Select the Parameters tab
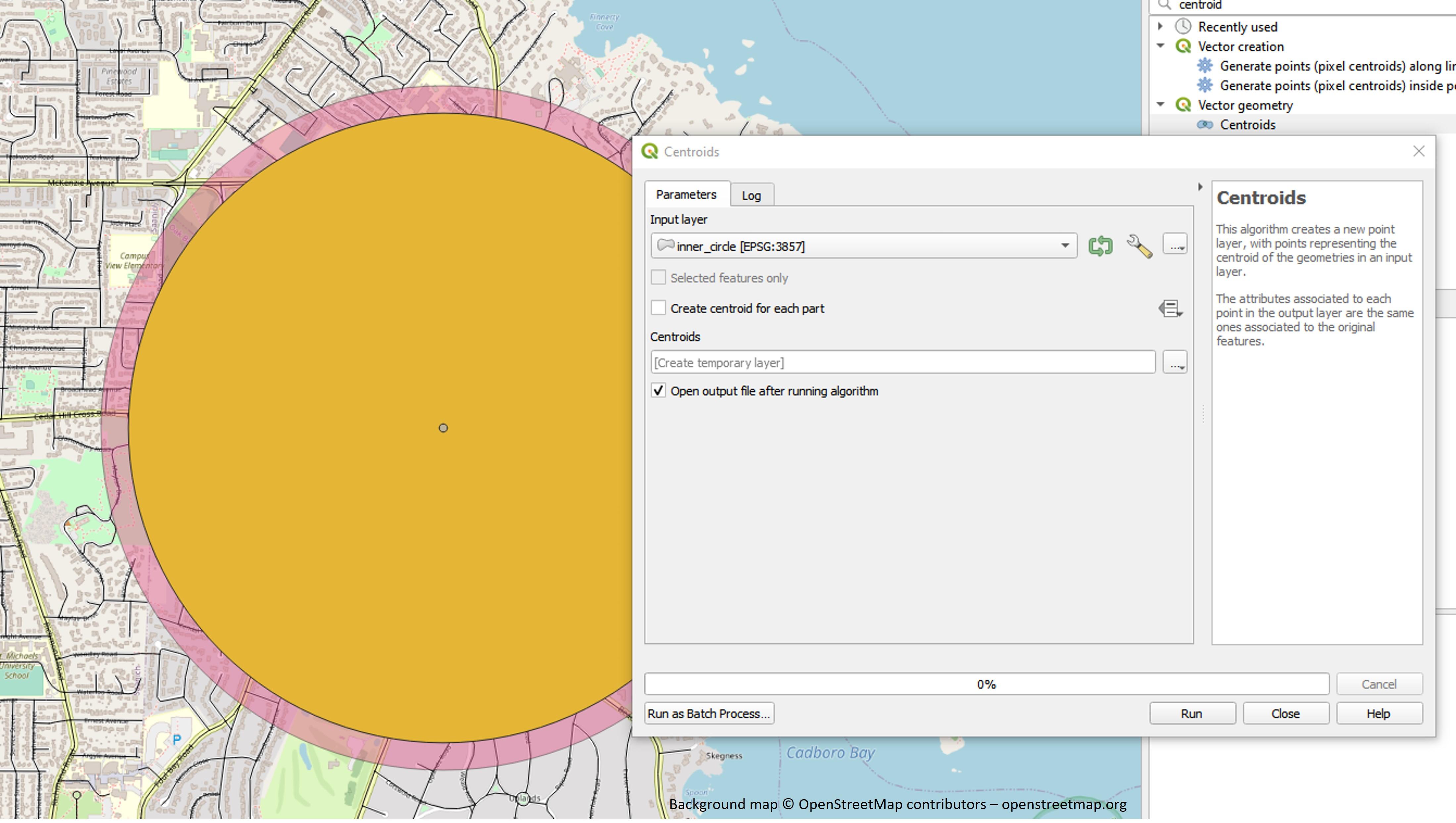 [686, 195]
